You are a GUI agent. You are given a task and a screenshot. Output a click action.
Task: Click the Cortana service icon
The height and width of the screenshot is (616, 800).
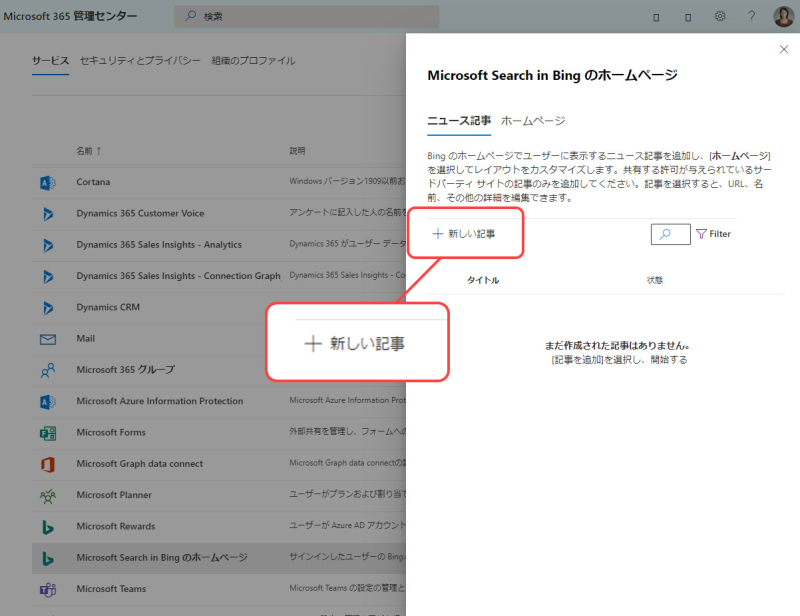click(x=48, y=183)
